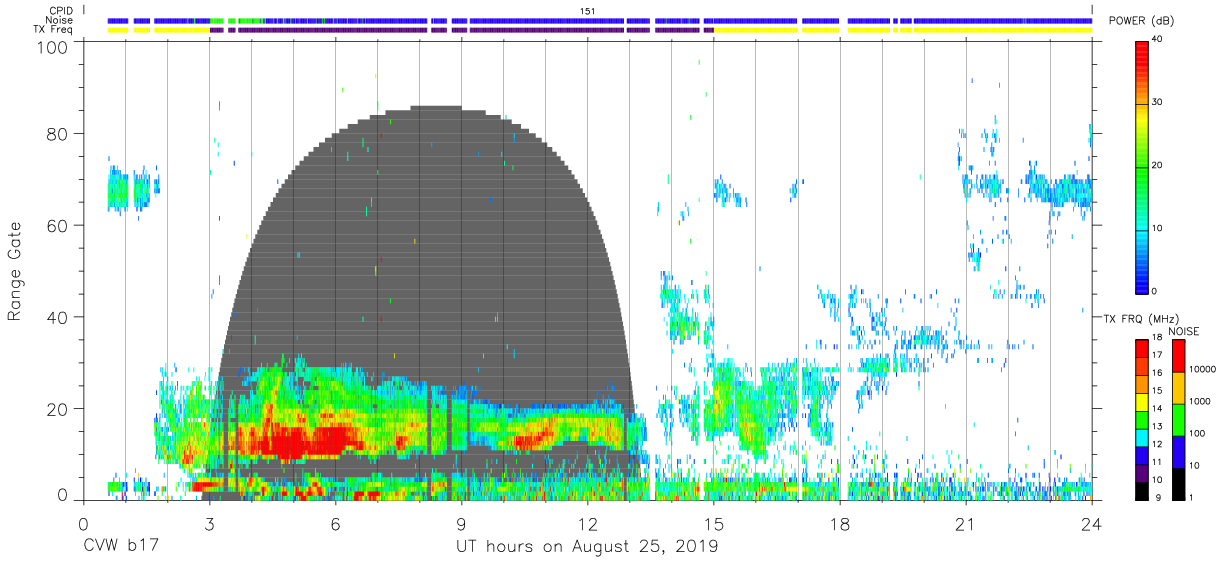Click the 60 tick on Range Gate axis
The width and height of the screenshot is (1228, 567).
point(57,226)
